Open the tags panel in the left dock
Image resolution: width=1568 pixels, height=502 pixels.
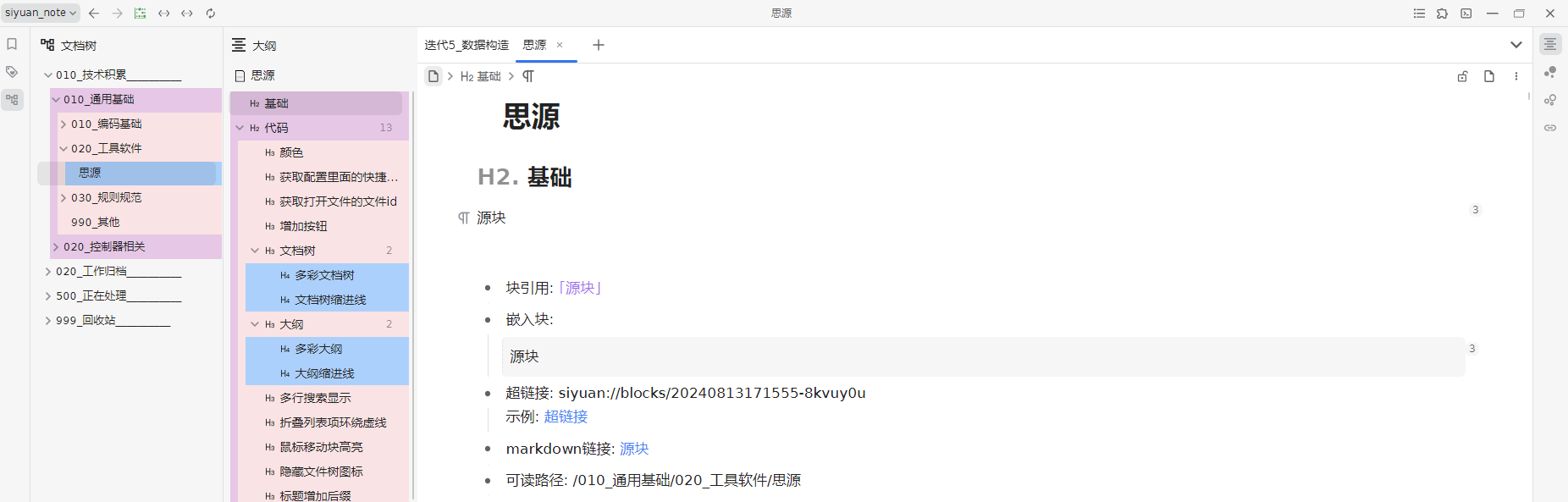click(12, 72)
